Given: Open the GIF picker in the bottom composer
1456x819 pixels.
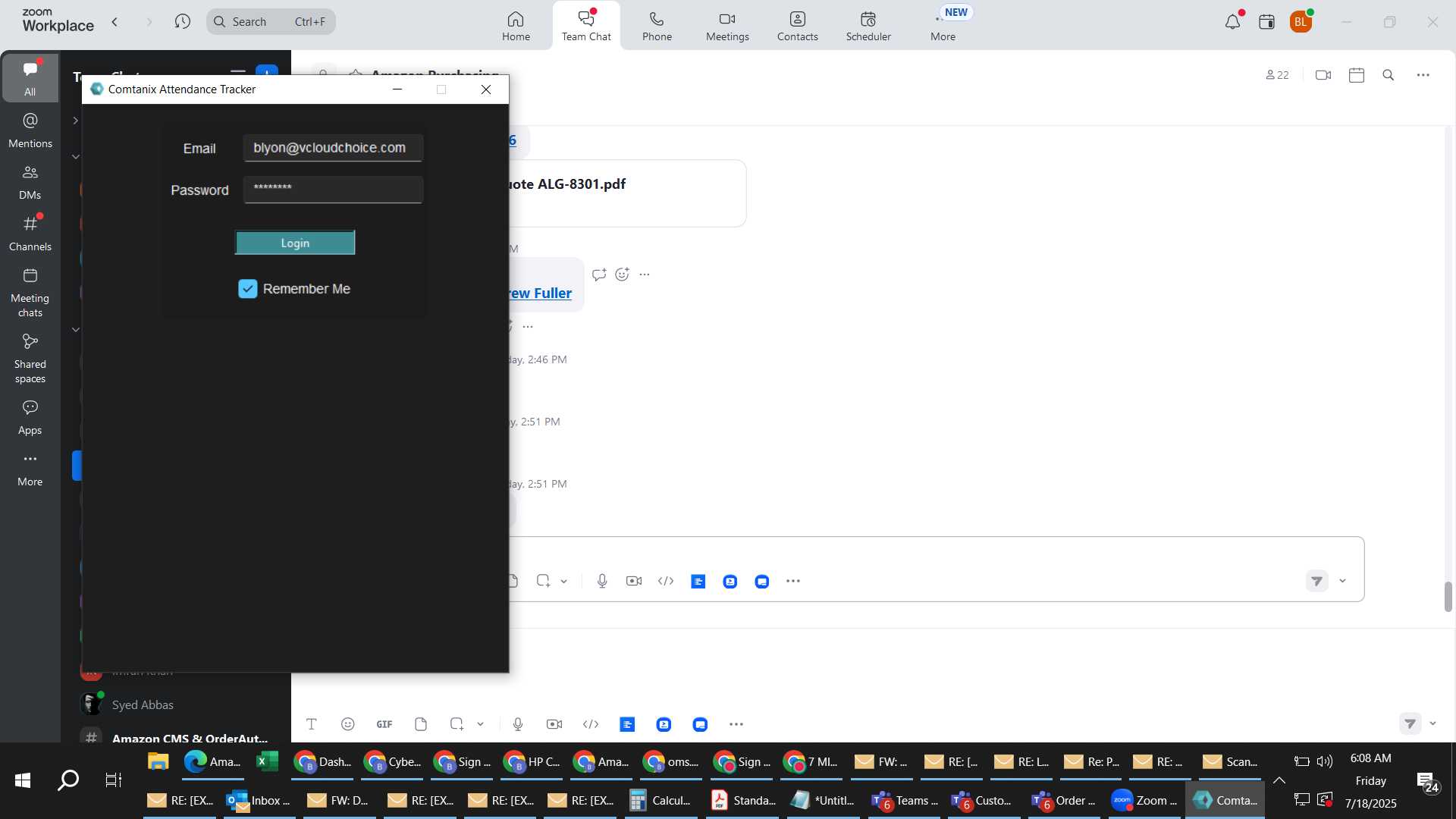Looking at the screenshot, I should (x=384, y=724).
